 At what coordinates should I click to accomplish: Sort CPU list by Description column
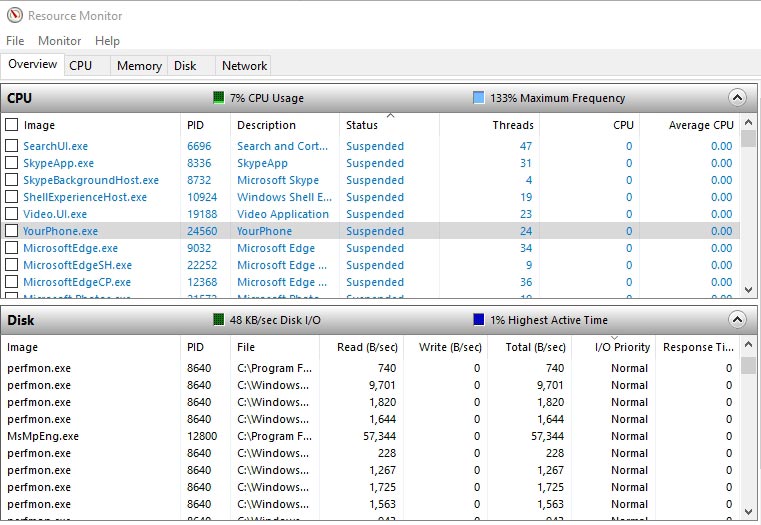point(285,125)
